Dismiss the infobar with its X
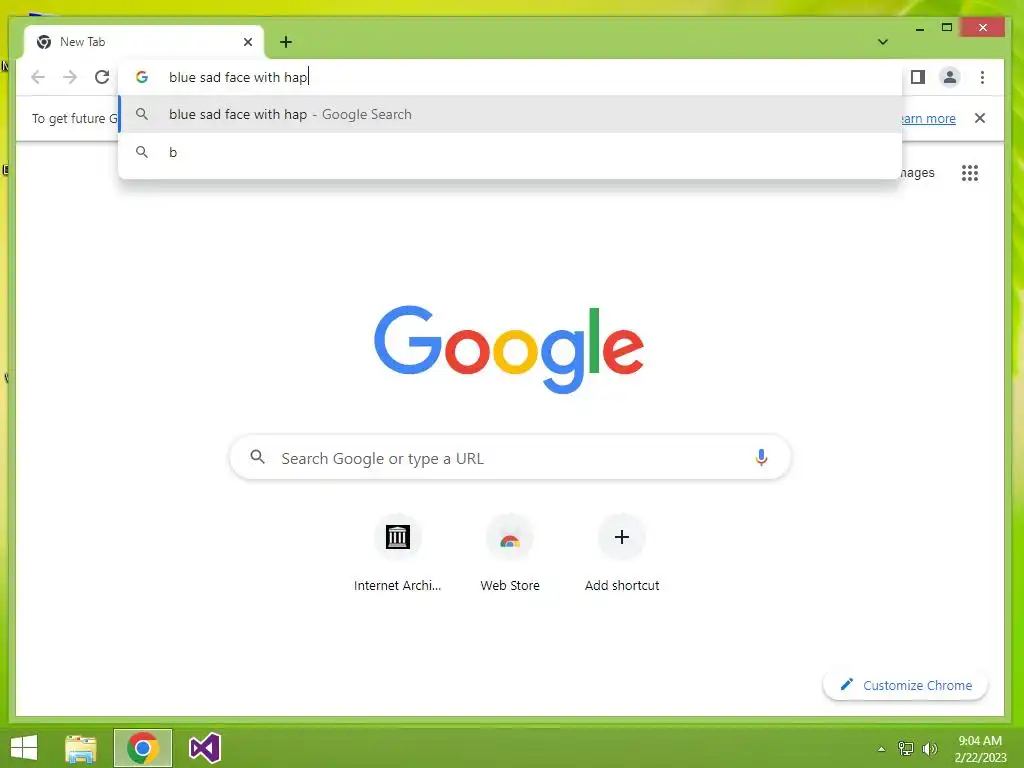This screenshot has width=1024, height=768. (x=980, y=118)
